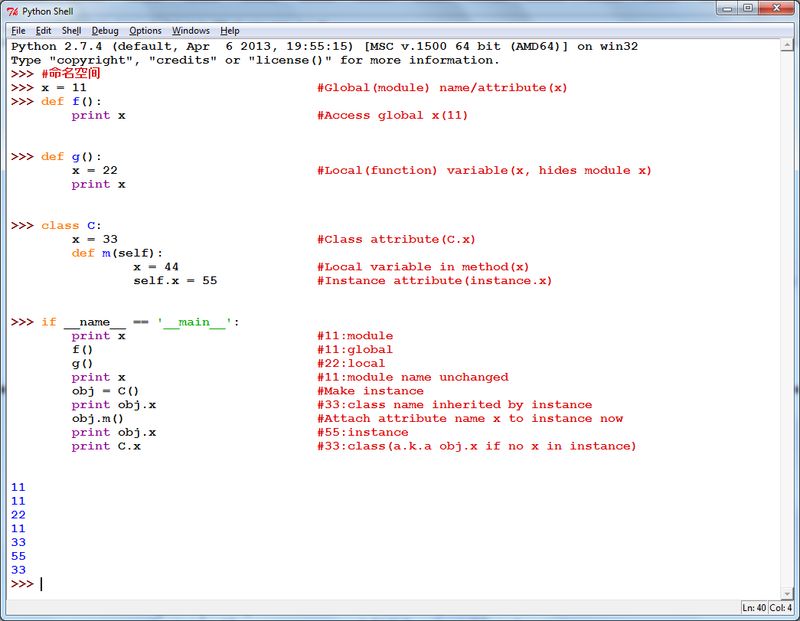Click the Python 2.7.4 version banner line
This screenshot has width=800, height=621.
[324, 46]
